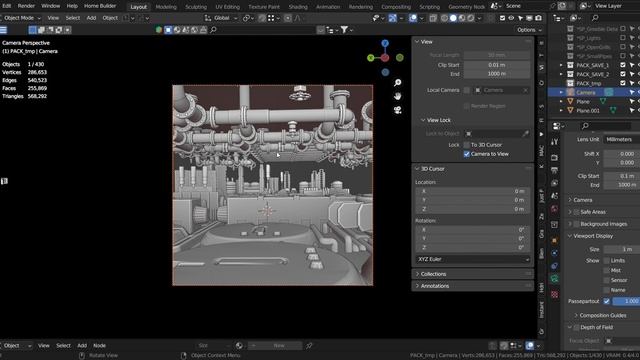This screenshot has width=640, height=360.
Task: Expand Safe Areas panel
Action: pyautogui.click(x=570, y=212)
